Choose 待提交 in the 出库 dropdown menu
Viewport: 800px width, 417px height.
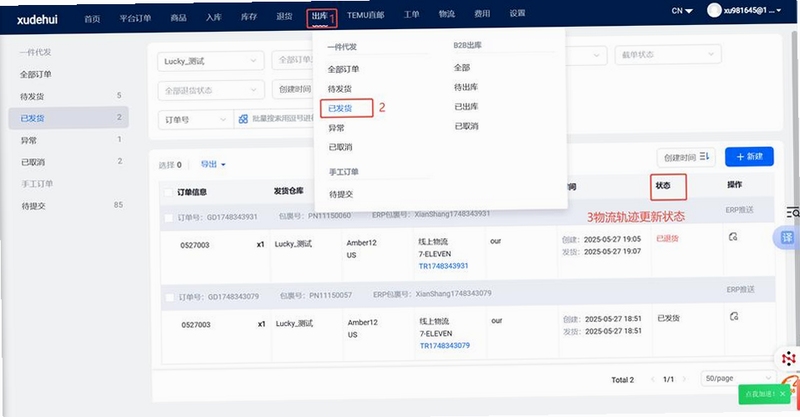[341, 194]
